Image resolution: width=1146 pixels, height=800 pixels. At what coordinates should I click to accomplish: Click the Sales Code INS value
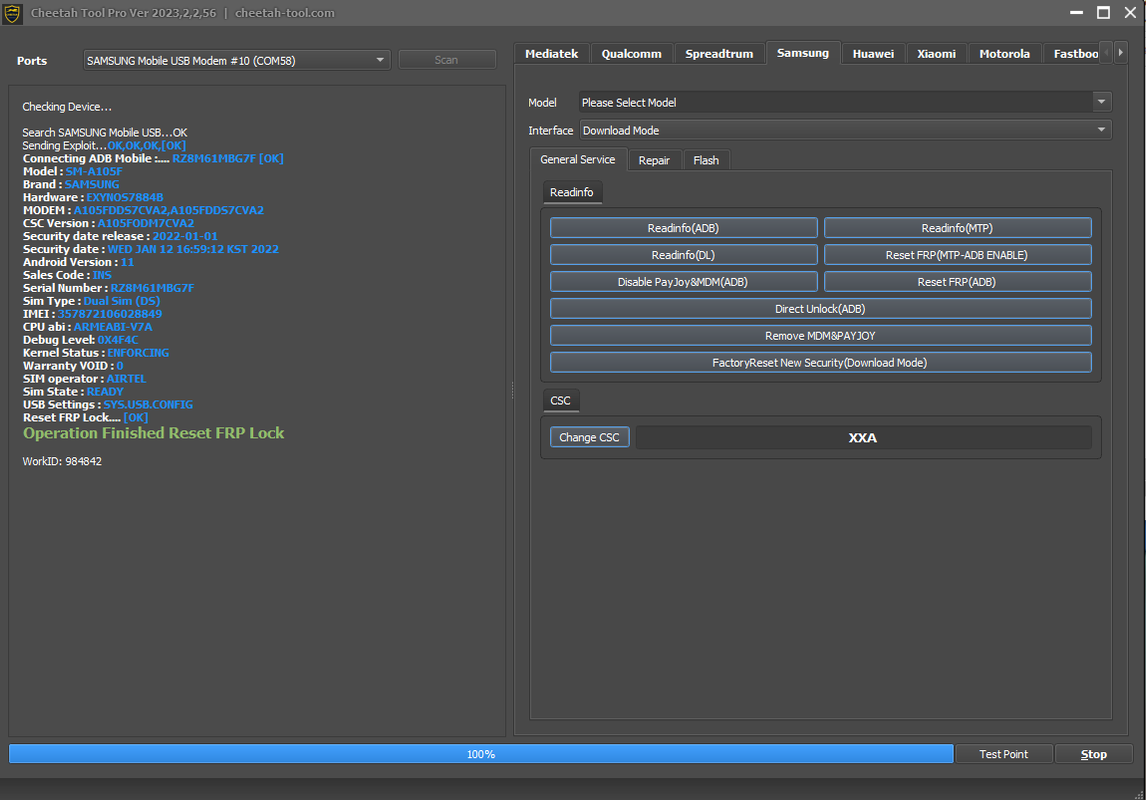pos(102,275)
